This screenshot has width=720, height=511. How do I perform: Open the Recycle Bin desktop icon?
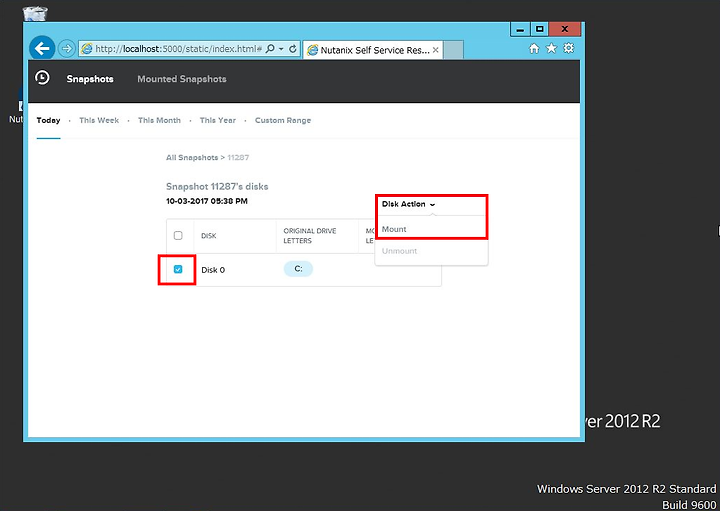point(35,13)
